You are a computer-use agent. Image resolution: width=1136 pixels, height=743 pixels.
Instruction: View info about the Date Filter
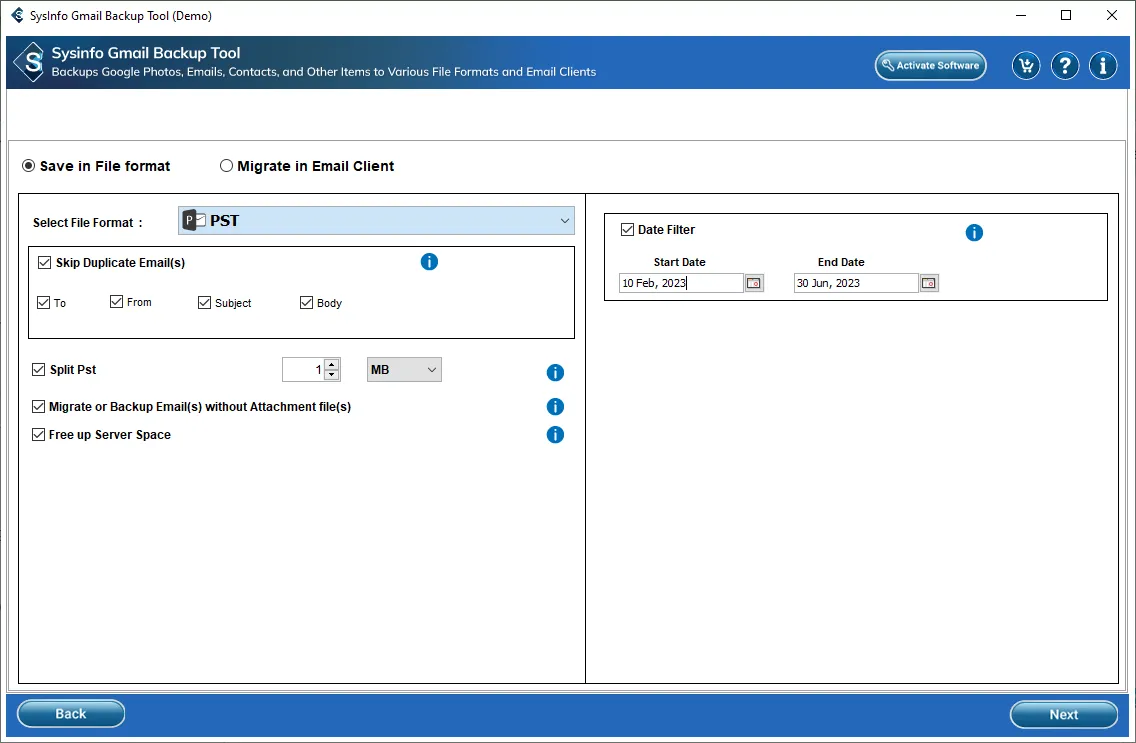tap(974, 233)
